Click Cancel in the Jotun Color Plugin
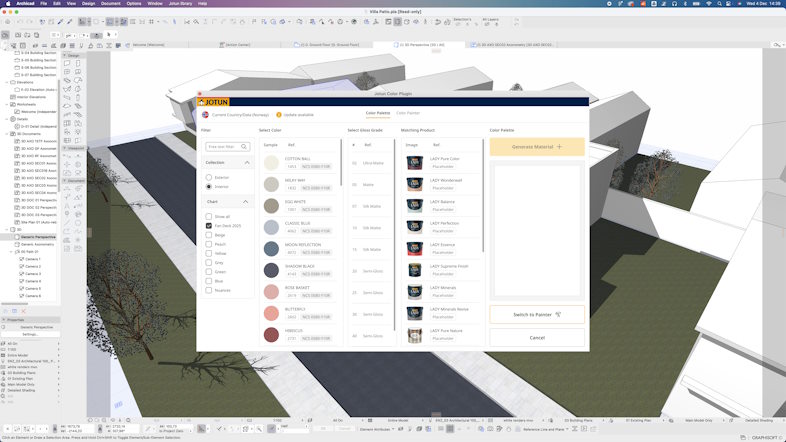This screenshot has height=442, width=786. click(537, 338)
